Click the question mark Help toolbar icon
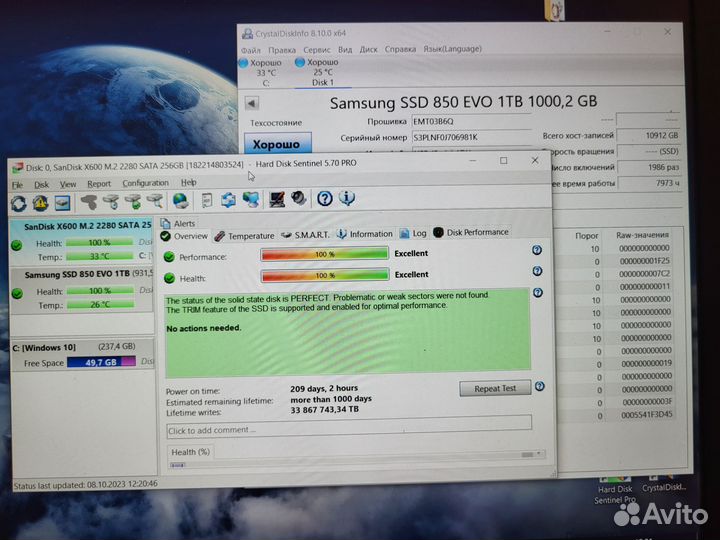Viewport: 720px width, 540px height. 325,198
